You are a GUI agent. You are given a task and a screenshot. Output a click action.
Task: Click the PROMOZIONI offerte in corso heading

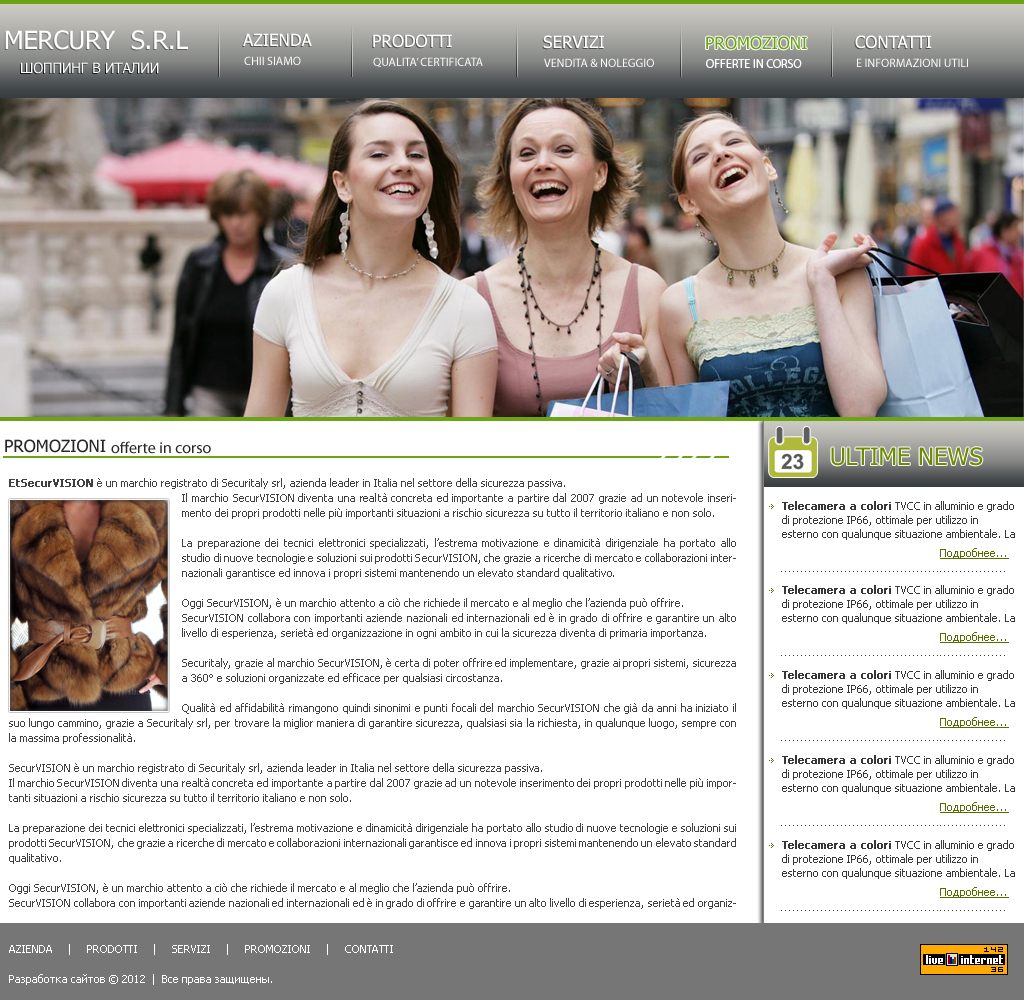(x=108, y=447)
